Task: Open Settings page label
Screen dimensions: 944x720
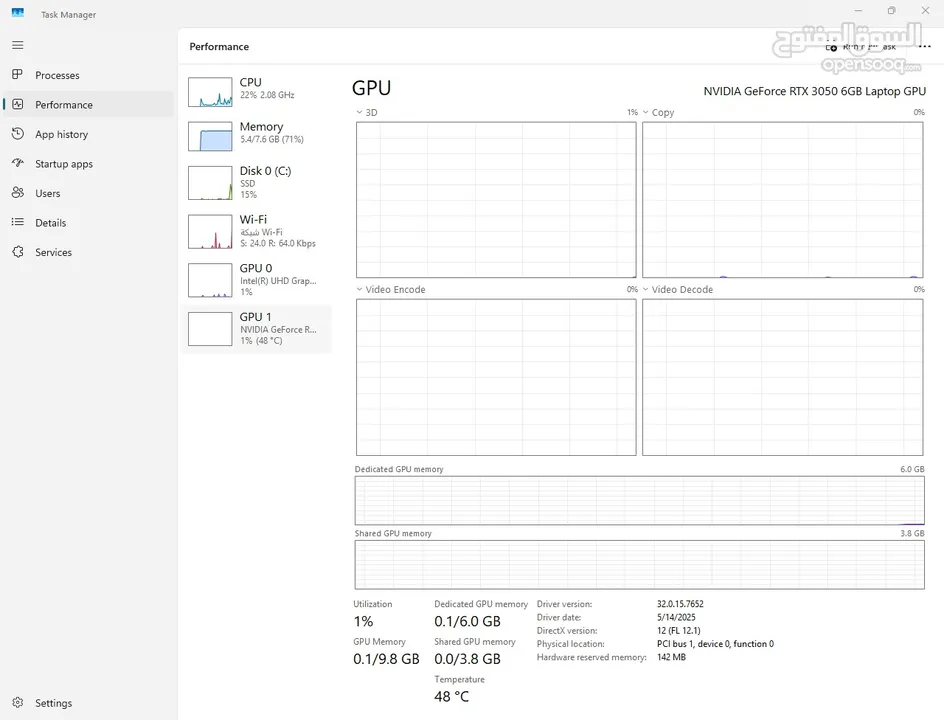Action: [53, 703]
